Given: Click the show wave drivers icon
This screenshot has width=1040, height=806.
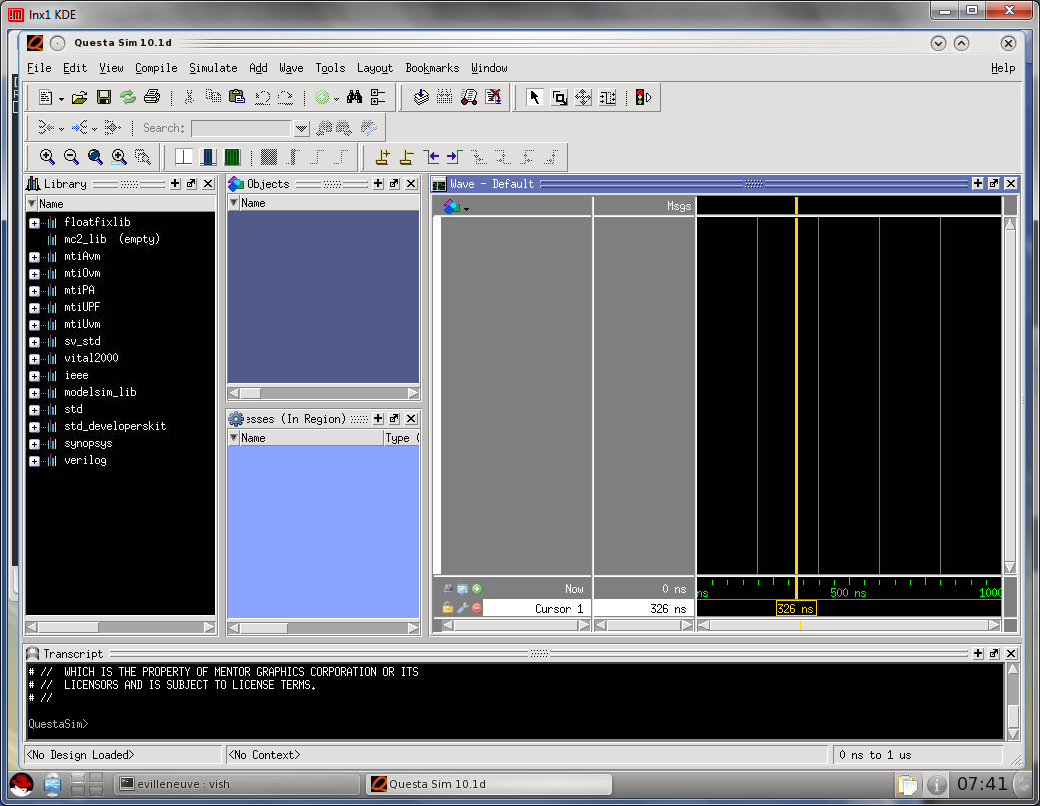Looking at the screenshot, I should click(x=45, y=127).
